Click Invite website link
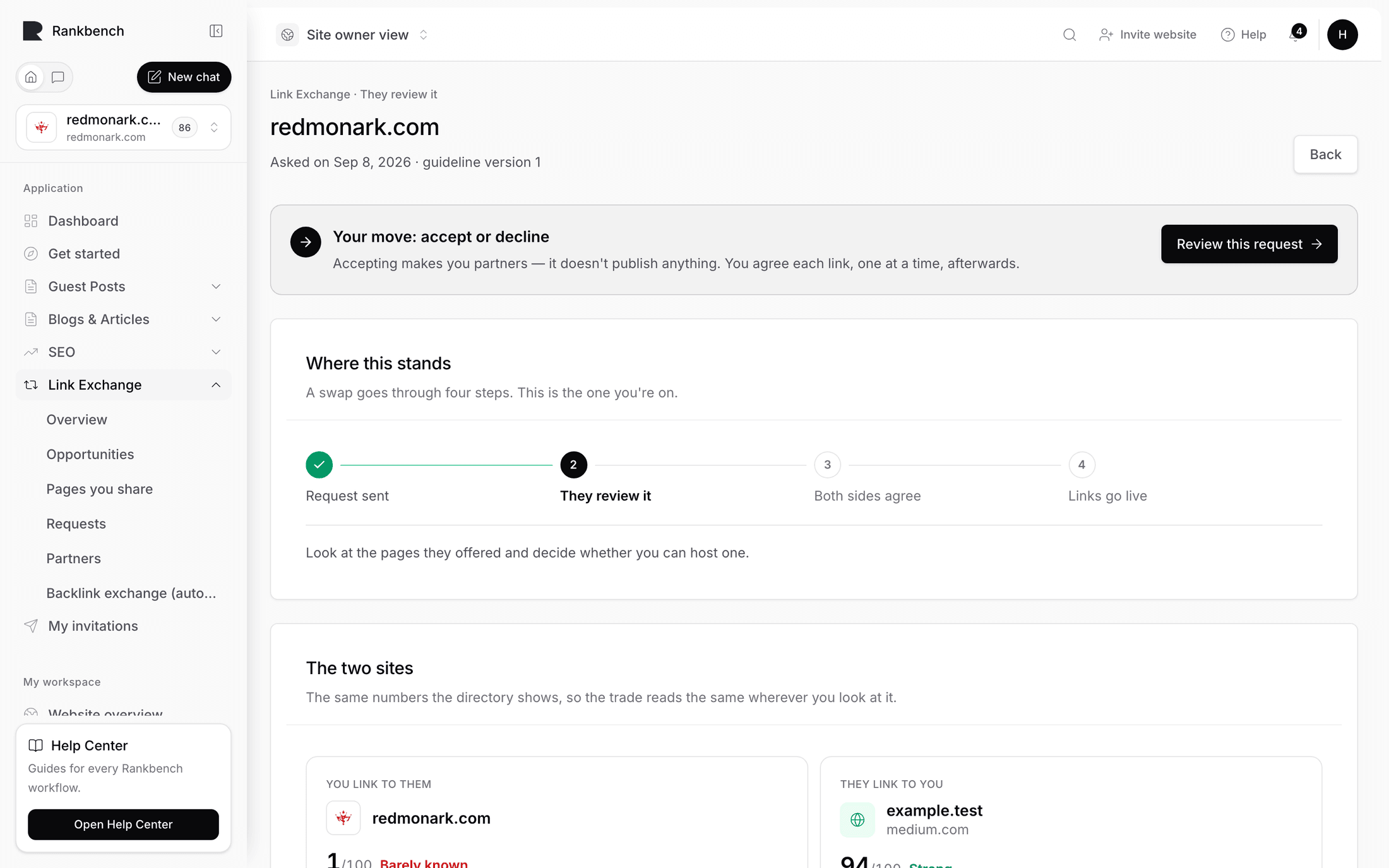 tap(1147, 35)
